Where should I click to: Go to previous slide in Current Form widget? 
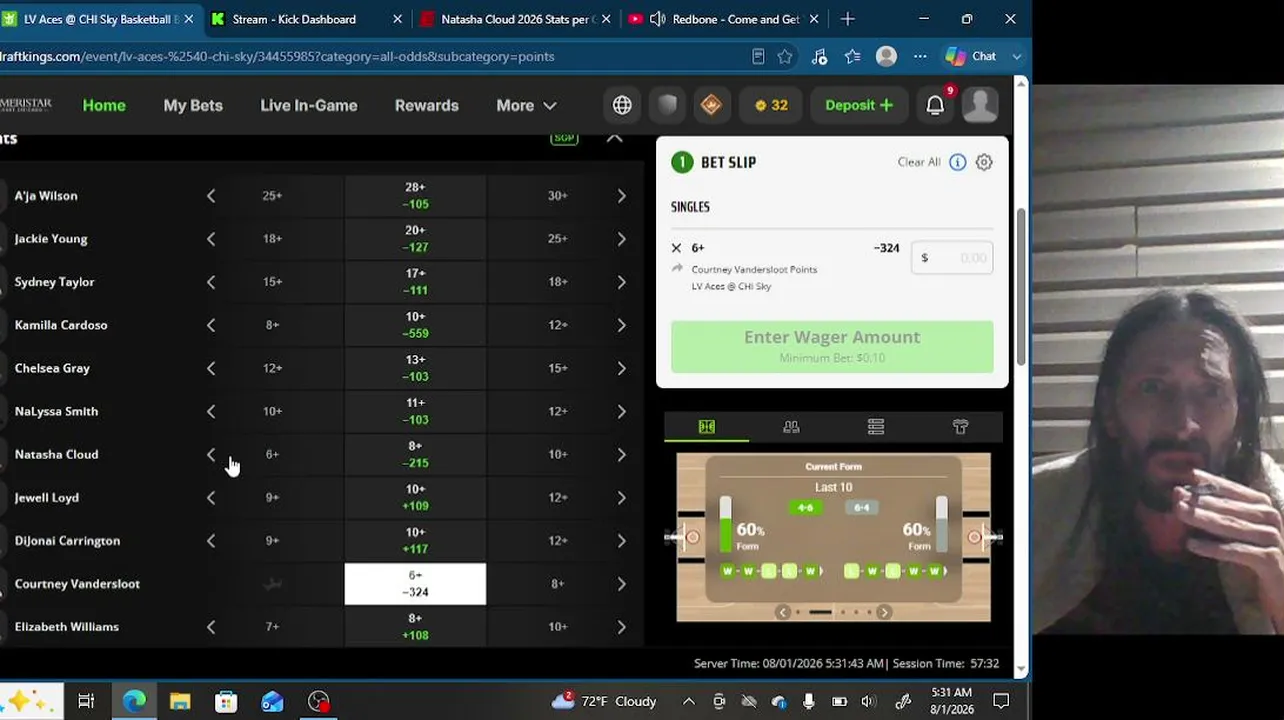click(783, 612)
